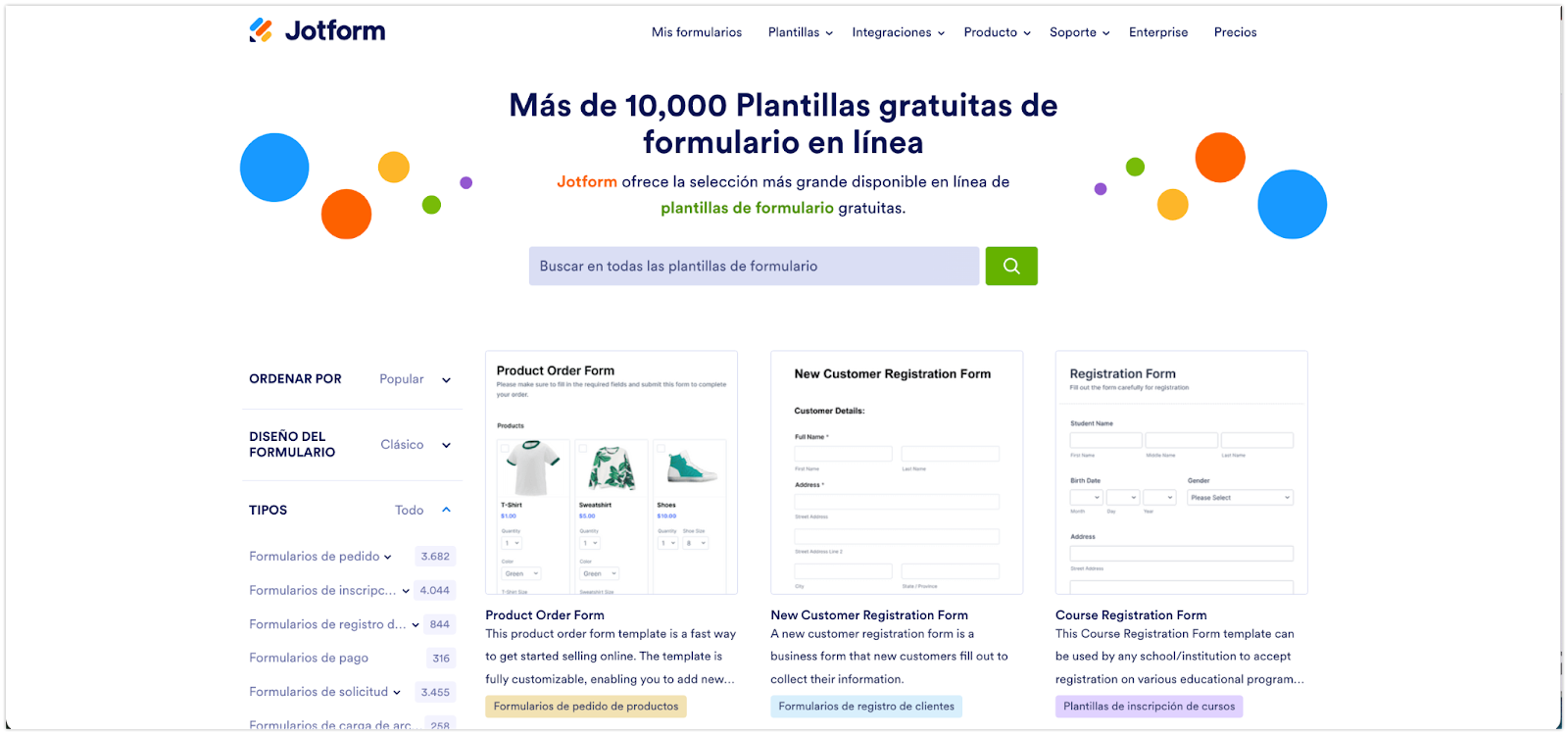Open the Soporte navigation menu
Viewport: 1568px width, 735px height.
click(x=1080, y=32)
